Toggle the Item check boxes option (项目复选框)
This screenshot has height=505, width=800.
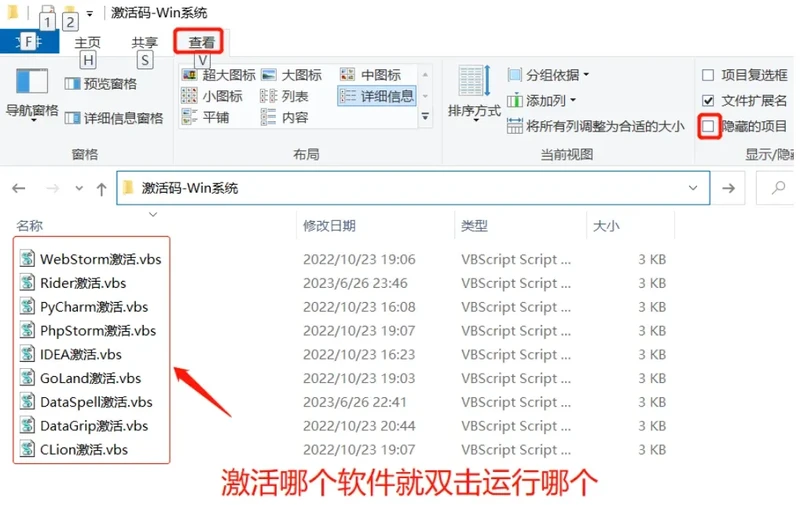708,75
